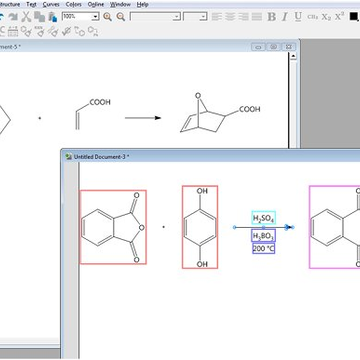The height and width of the screenshot is (360, 360).
Task: Select the reaction arrow in Document-5
Action: 143,118
